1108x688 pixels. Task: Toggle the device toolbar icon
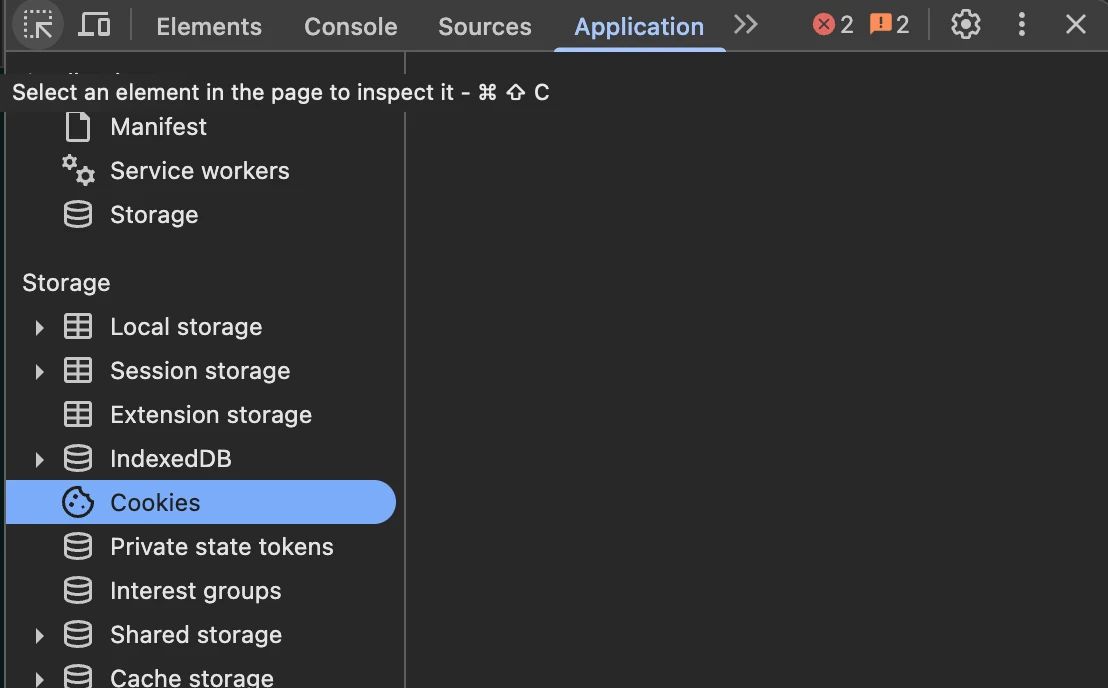coord(95,25)
